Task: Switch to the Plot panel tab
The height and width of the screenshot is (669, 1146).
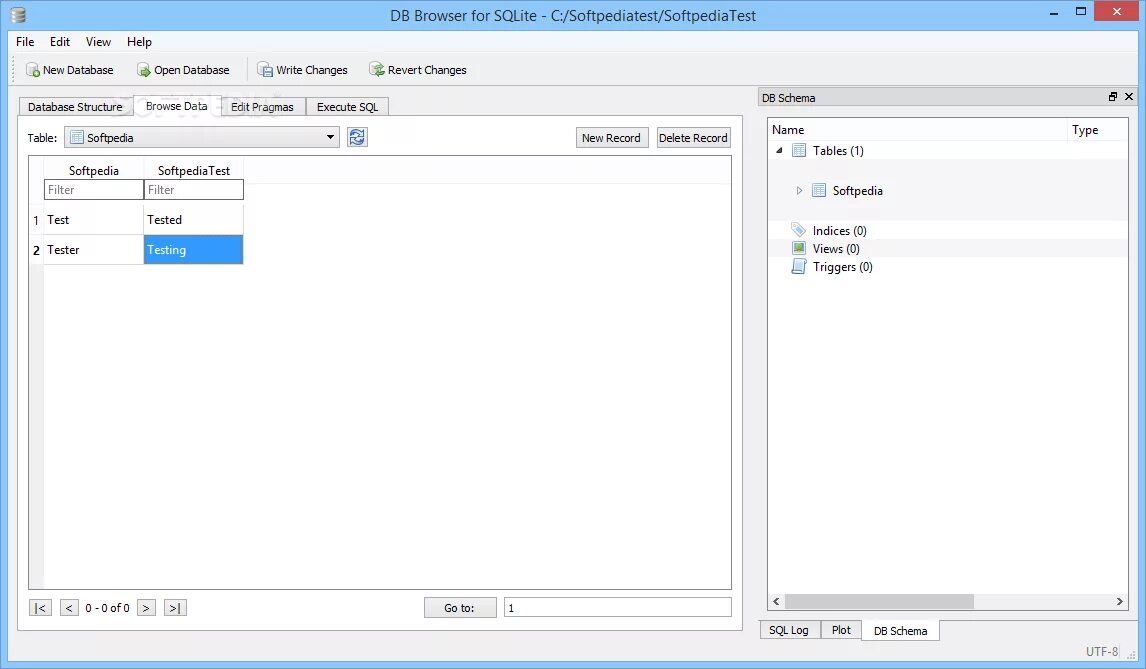Action: coord(841,630)
